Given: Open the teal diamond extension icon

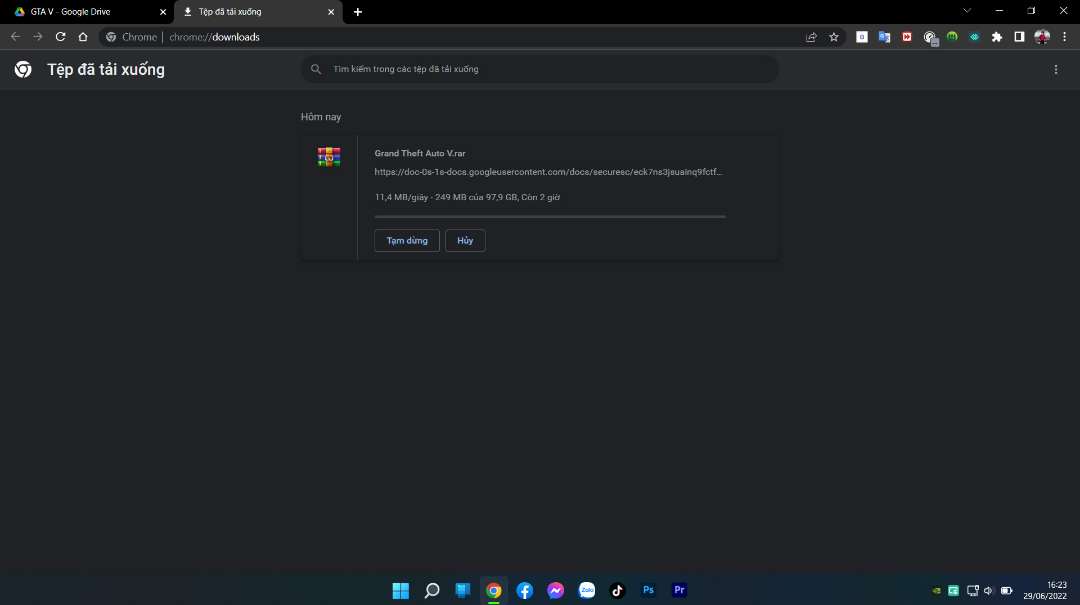Looking at the screenshot, I should [x=975, y=37].
